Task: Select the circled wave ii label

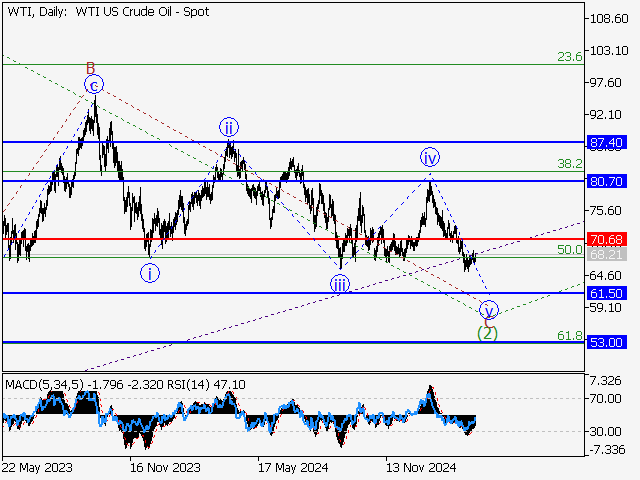Action: [x=229, y=127]
